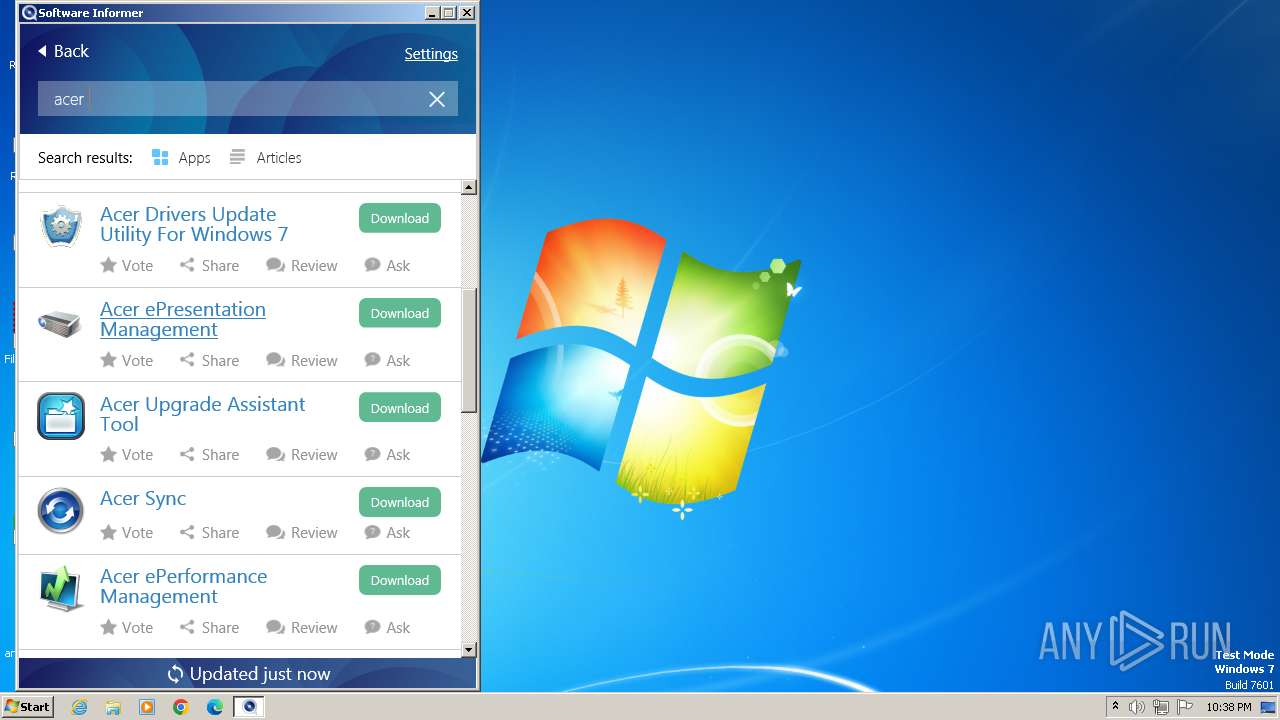Show hidden system tray icons
This screenshot has width=1280, height=720.
point(1115,707)
